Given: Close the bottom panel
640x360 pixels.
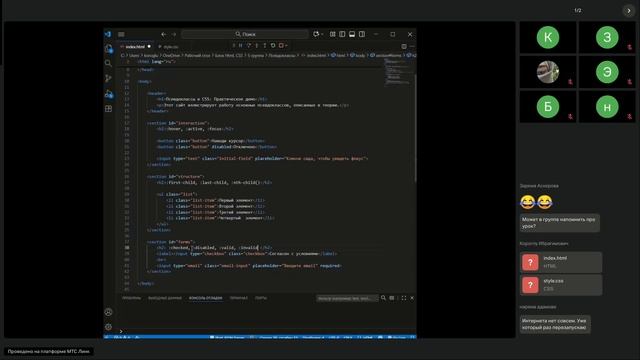Looking at the screenshot, I should (x=412, y=298).
